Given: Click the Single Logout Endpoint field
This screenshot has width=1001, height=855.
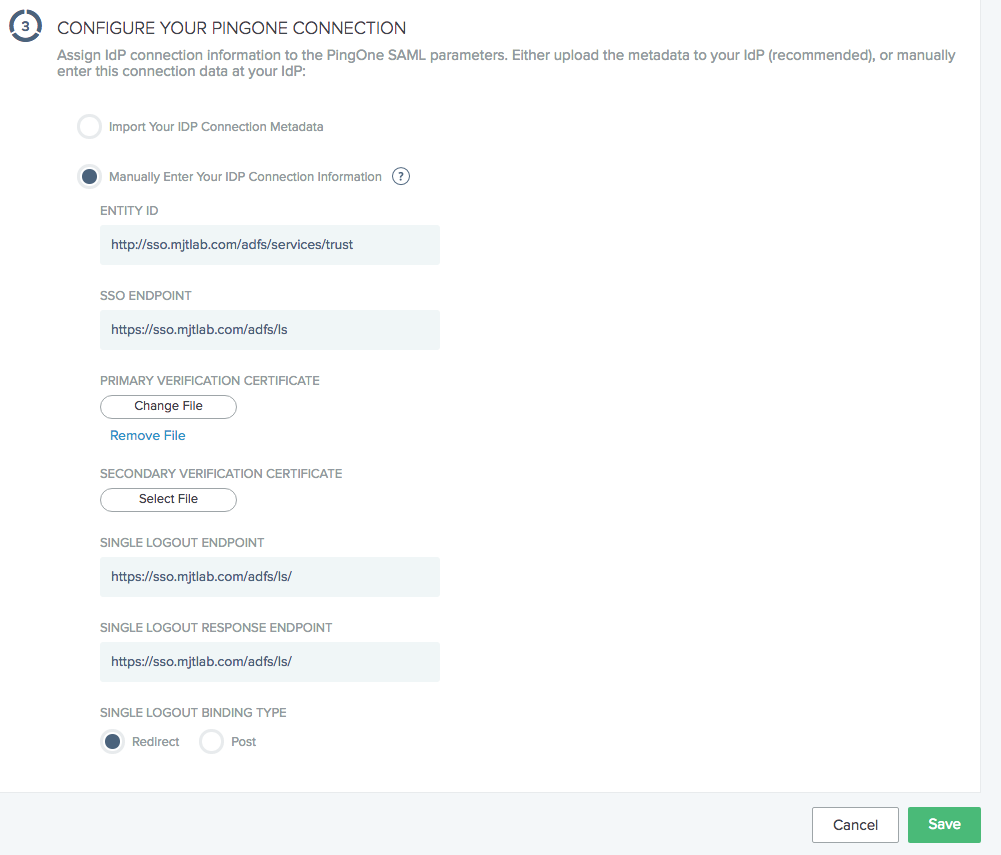Looking at the screenshot, I should [269, 577].
